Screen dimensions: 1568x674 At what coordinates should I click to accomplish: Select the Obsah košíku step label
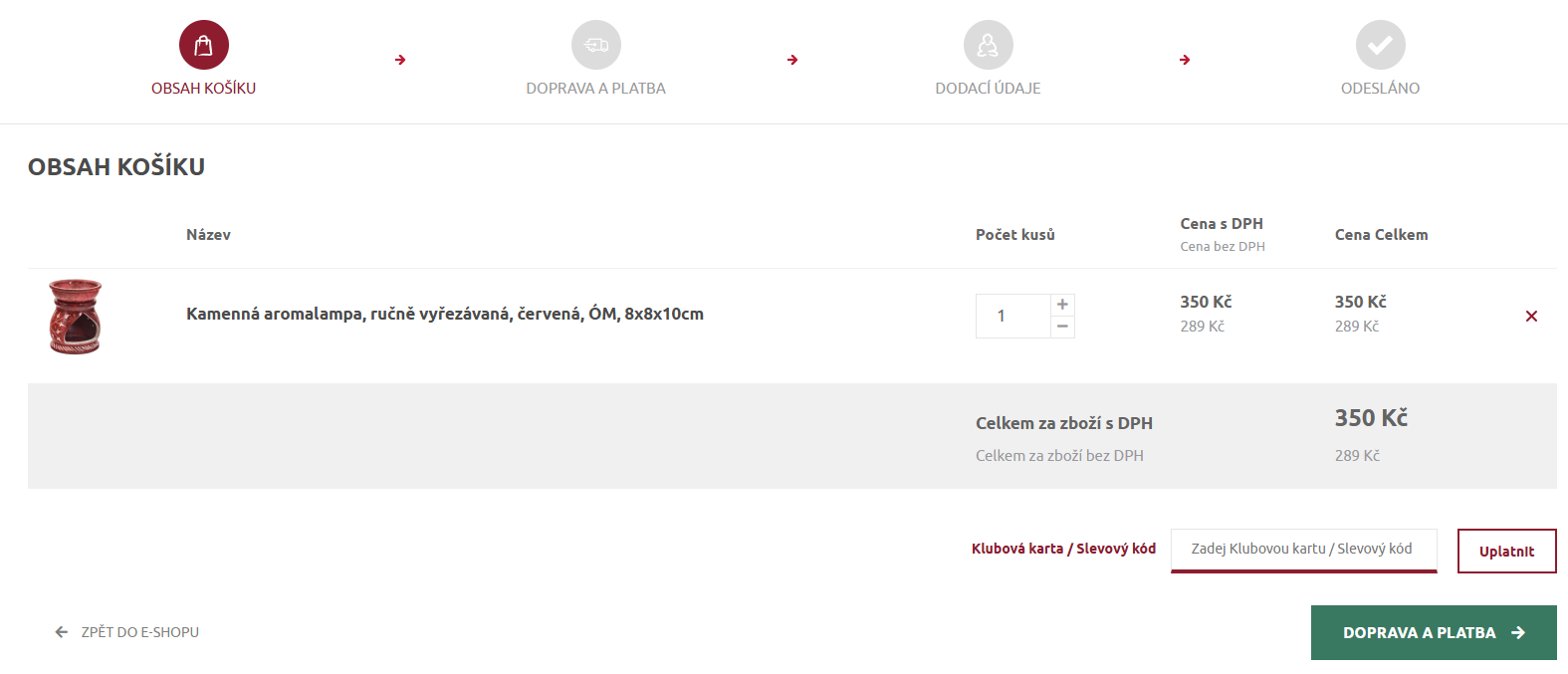[x=204, y=89]
